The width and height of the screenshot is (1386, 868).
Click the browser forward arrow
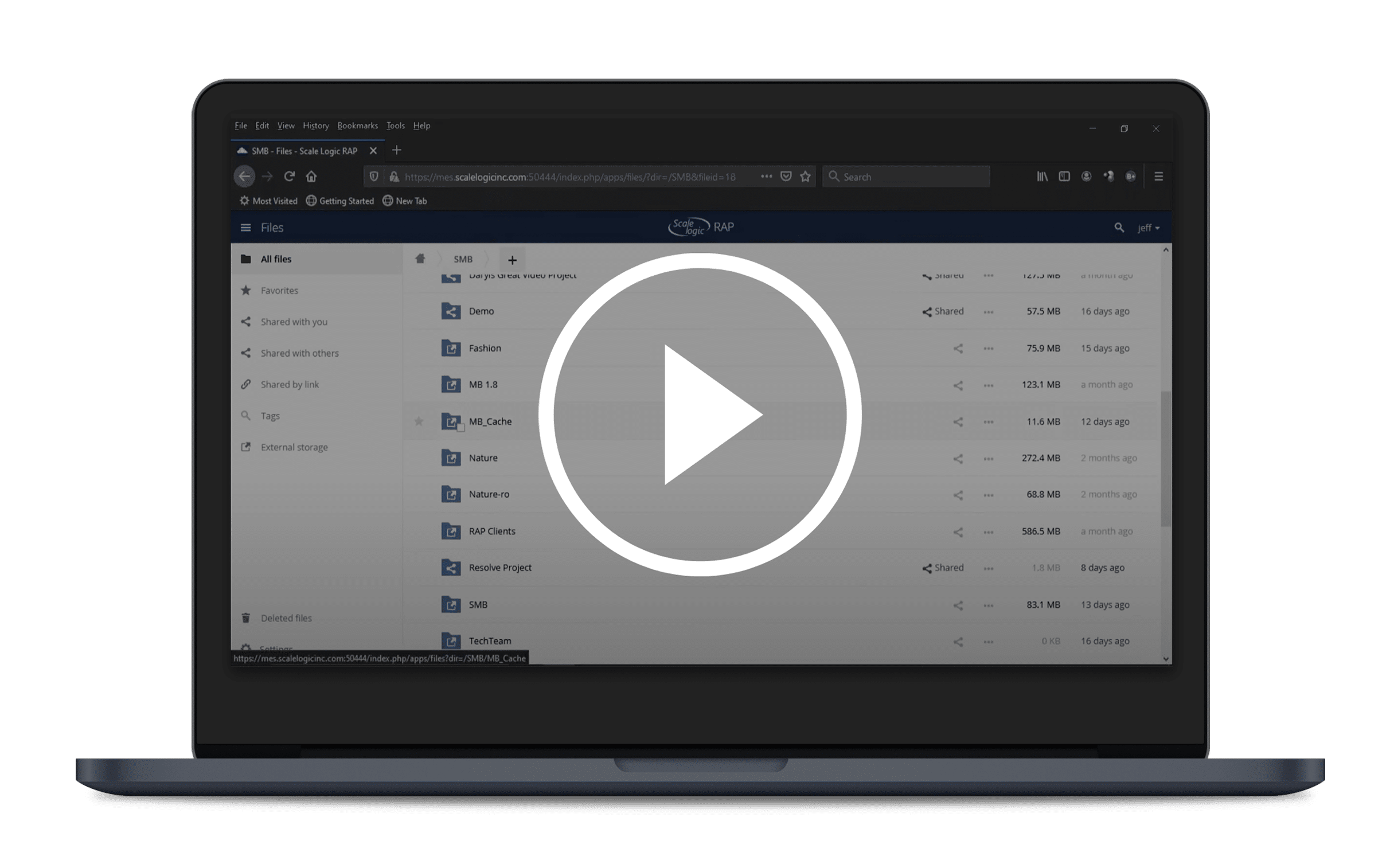click(x=267, y=176)
